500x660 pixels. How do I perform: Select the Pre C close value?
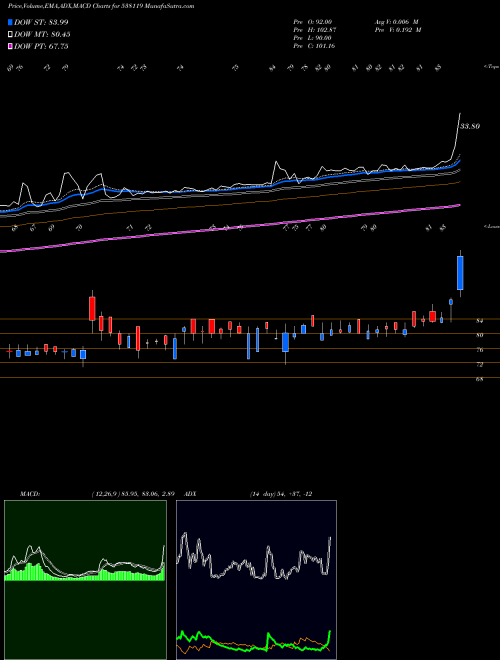(315, 46)
